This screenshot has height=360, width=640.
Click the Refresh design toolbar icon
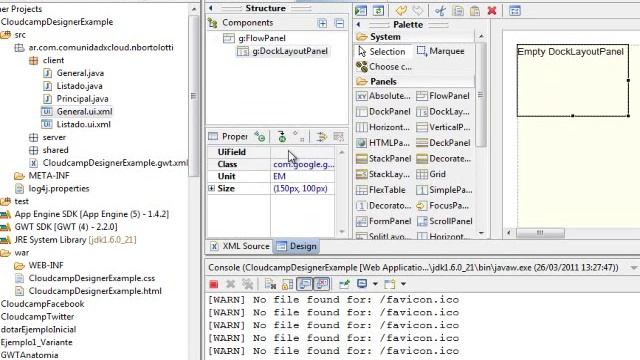tap(378, 11)
